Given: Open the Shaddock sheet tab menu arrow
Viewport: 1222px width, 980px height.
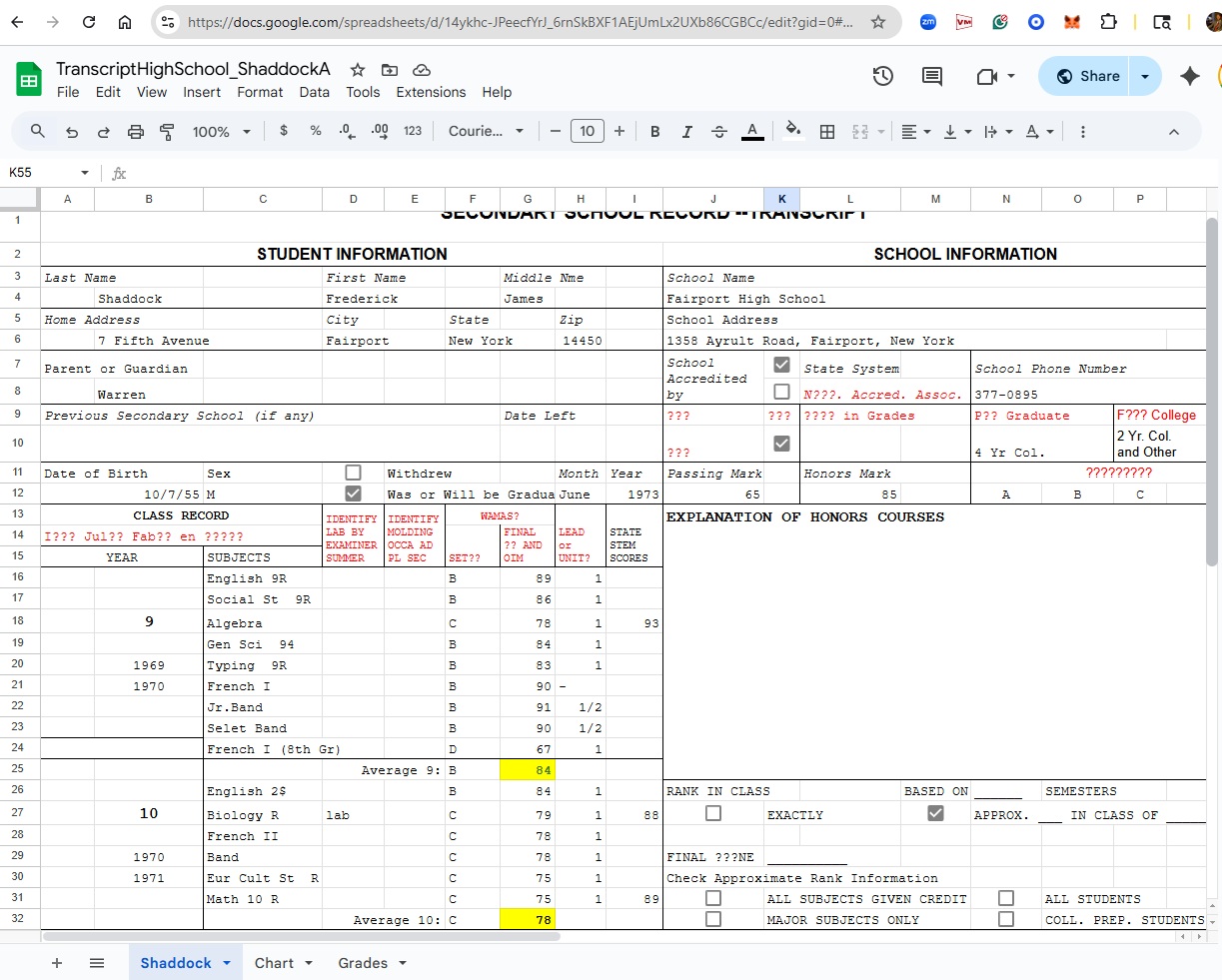Looking at the screenshot, I should (227, 963).
